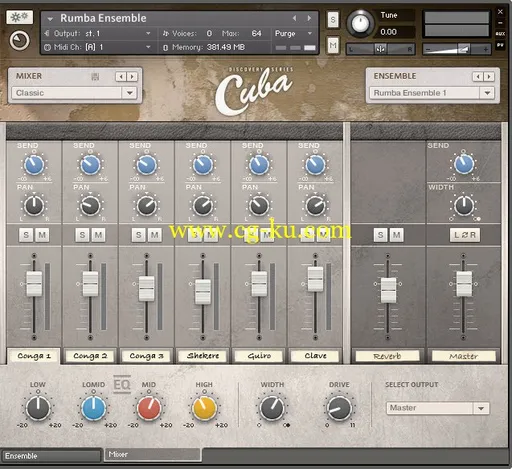Select the Conga 2 channel tab
The height and width of the screenshot is (469, 512).
(x=90, y=356)
